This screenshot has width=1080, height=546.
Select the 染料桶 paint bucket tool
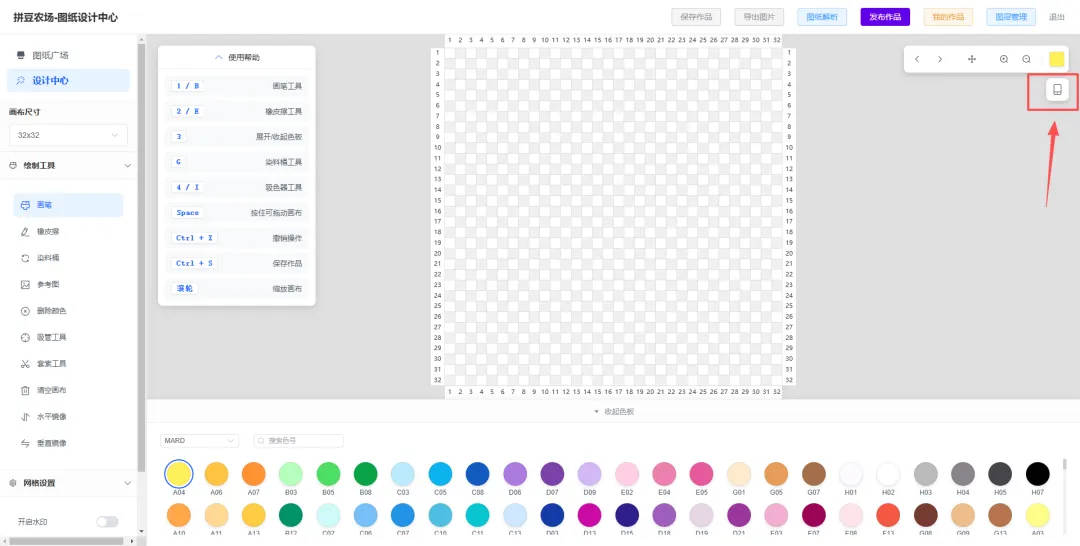coord(68,258)
